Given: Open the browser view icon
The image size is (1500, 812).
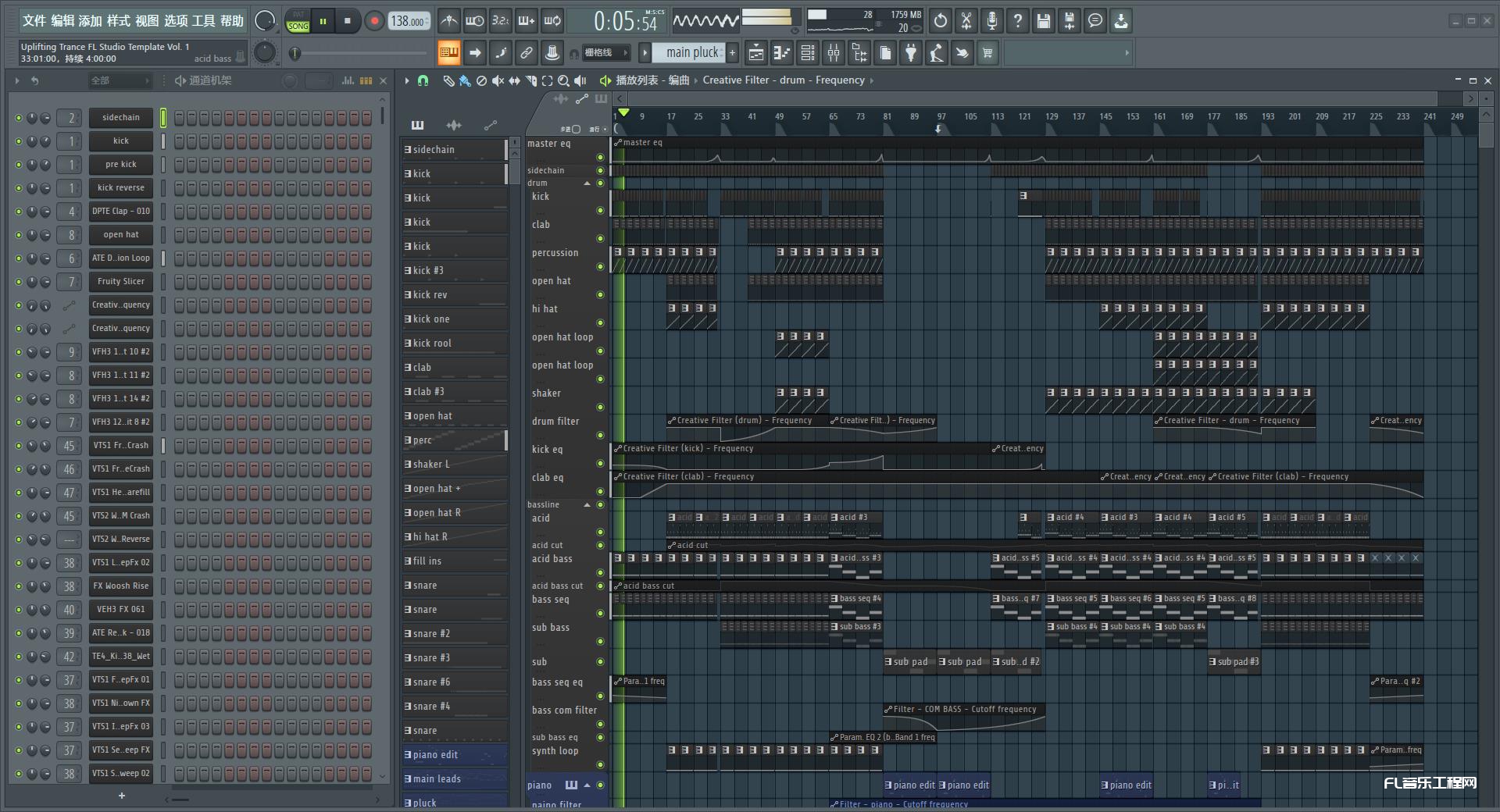Looking at the screenshot, I should click(x=859, y=53).
